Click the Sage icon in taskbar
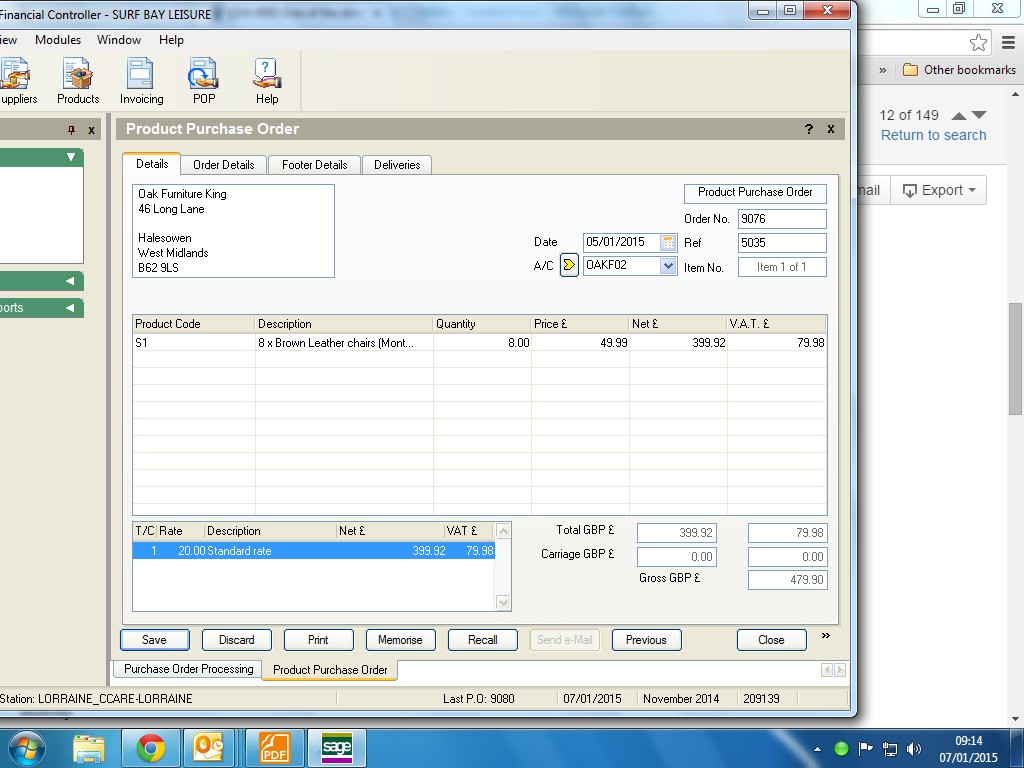 [337, 747]
